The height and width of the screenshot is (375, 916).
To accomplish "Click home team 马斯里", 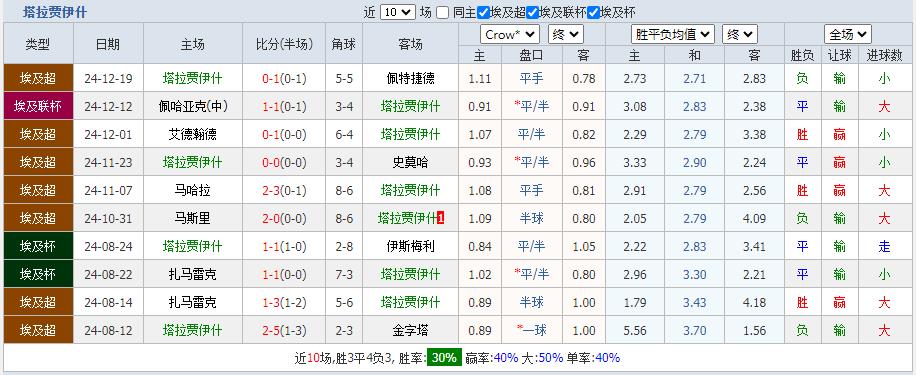I will coord(193,218).
